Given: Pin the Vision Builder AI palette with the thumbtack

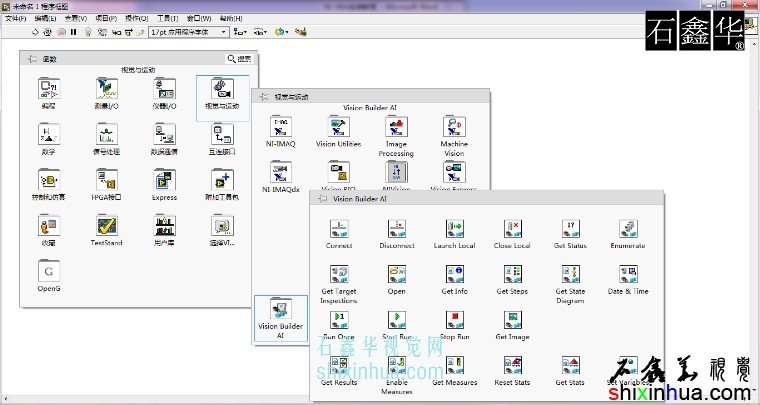Looking at the screenshot, I should tap(322, 199).
